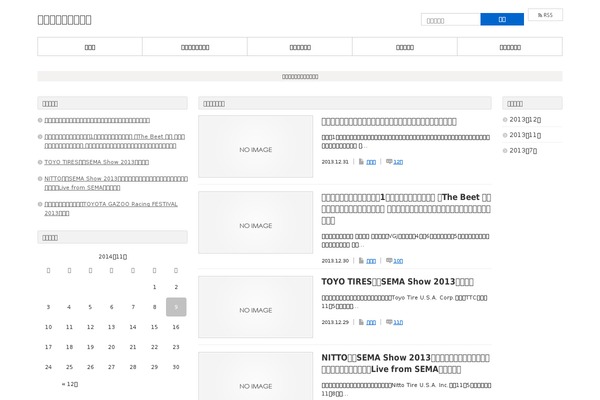Open the 'TOYO TIRES SEMA Show 2013' article headline

point(397,282)
